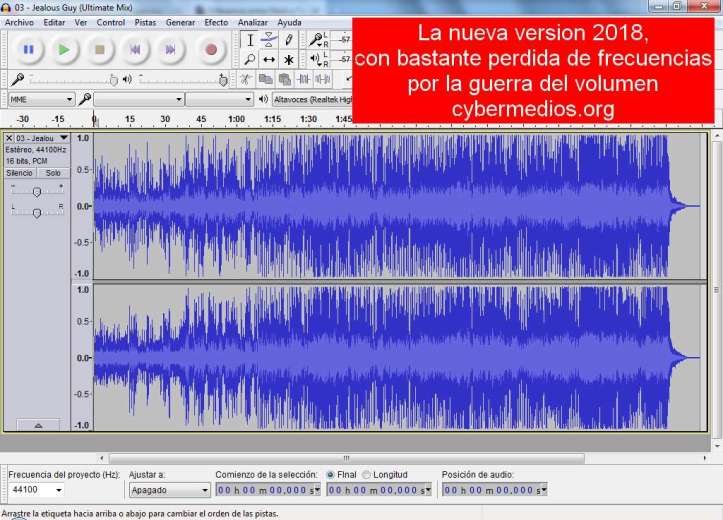
Task: Toggle Silencio on the track
Action: click(20, 172)
